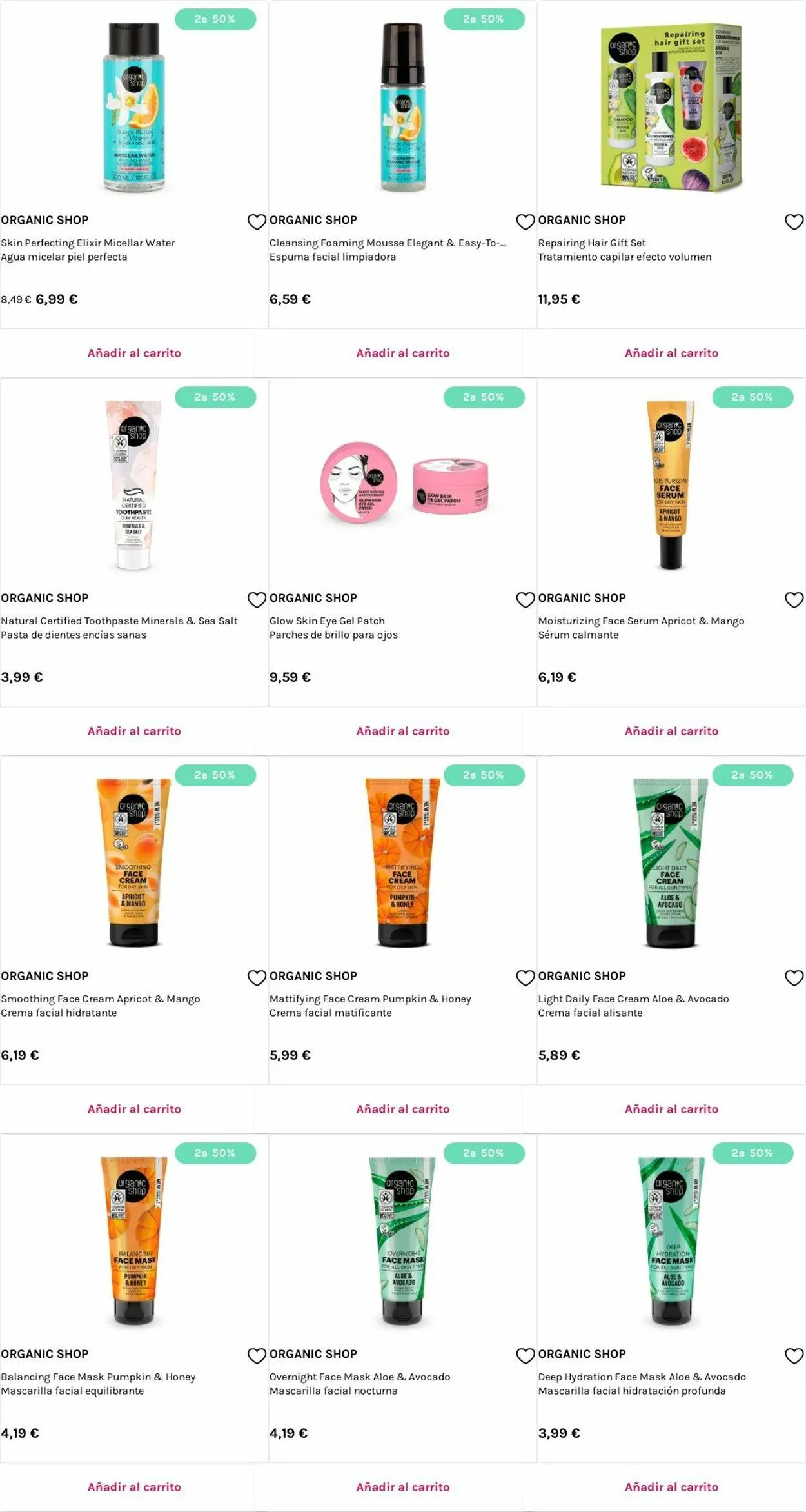The image size is (806, 1512).
Task: Add Repairing Hair Gift Set to wishlist
Action: pos(794,222)
